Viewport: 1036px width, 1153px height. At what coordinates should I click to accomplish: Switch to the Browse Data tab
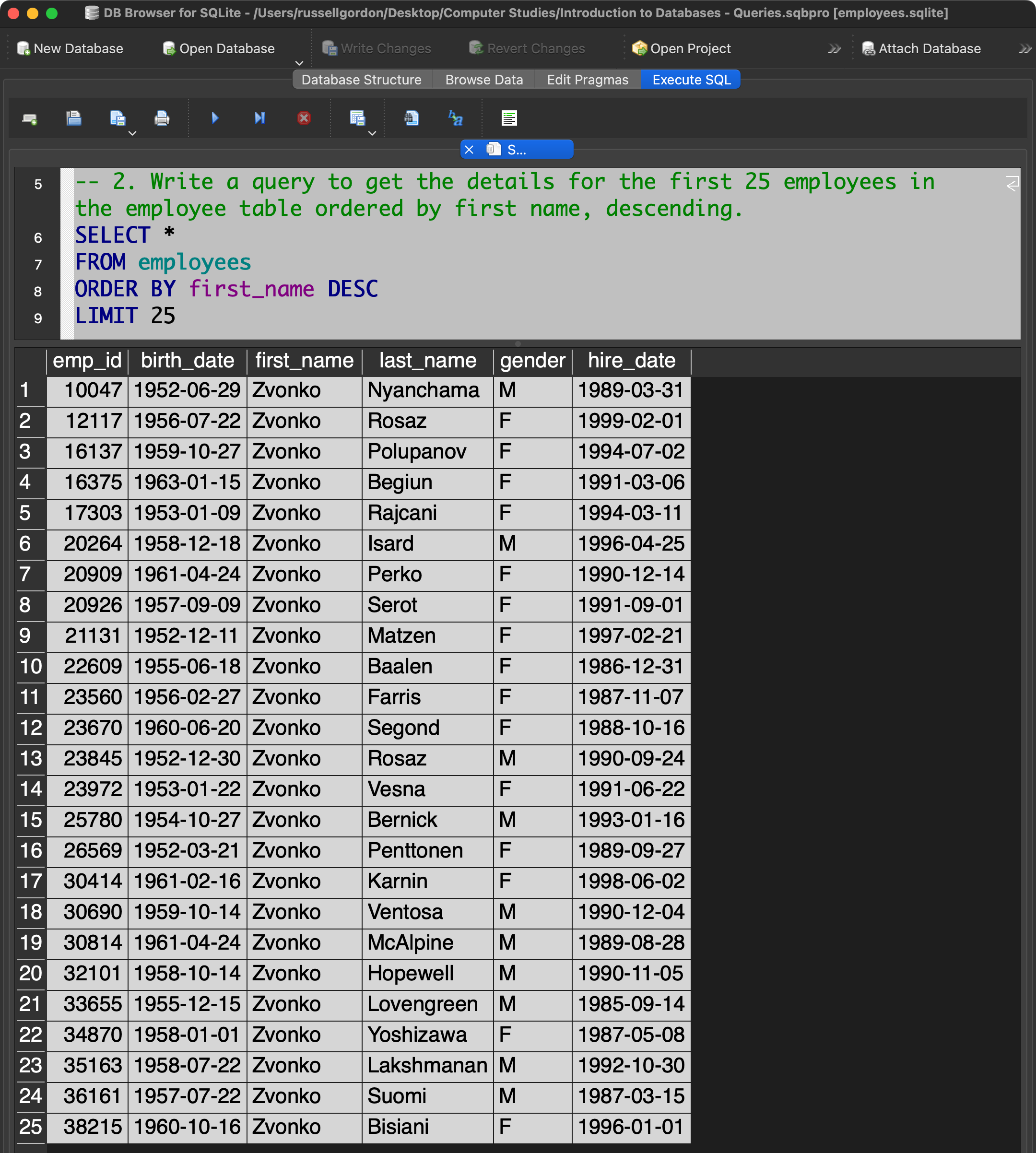click(x=484, y=80)
